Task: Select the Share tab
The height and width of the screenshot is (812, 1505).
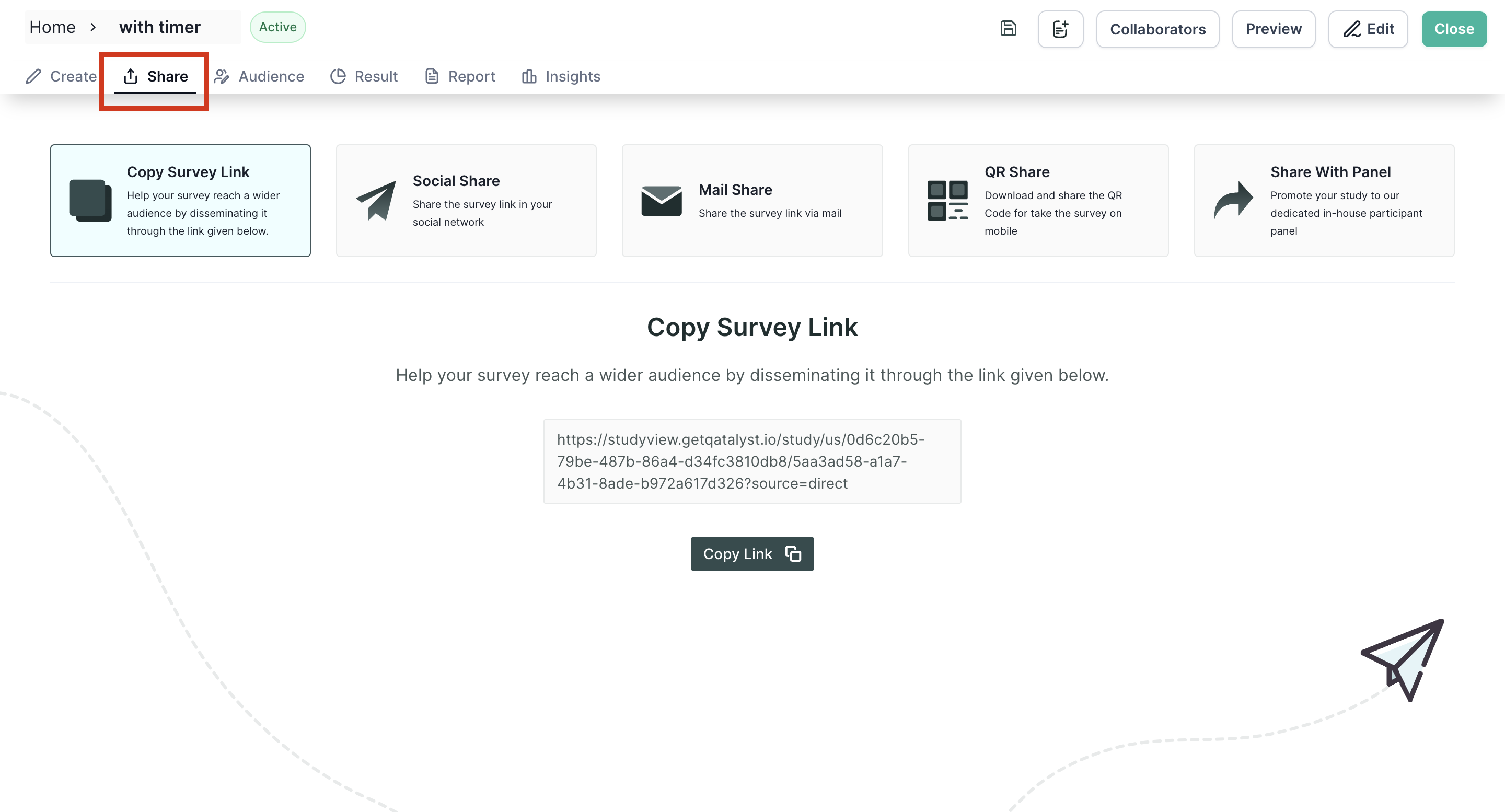Action: click(x=155, y=76)
